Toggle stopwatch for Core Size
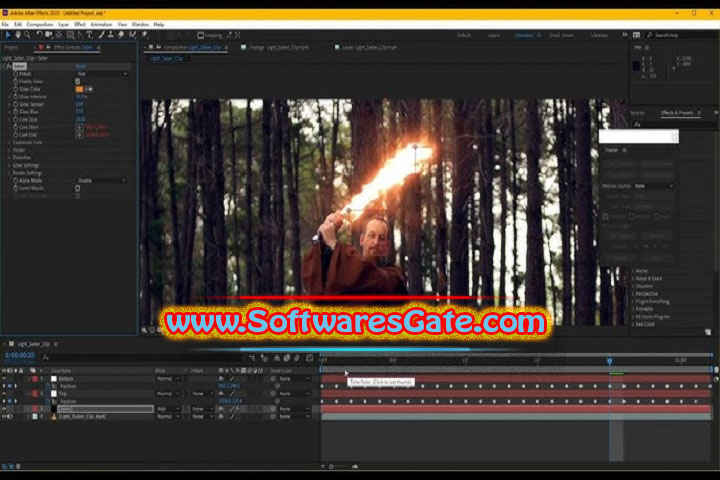 click(x=16, y=119)
